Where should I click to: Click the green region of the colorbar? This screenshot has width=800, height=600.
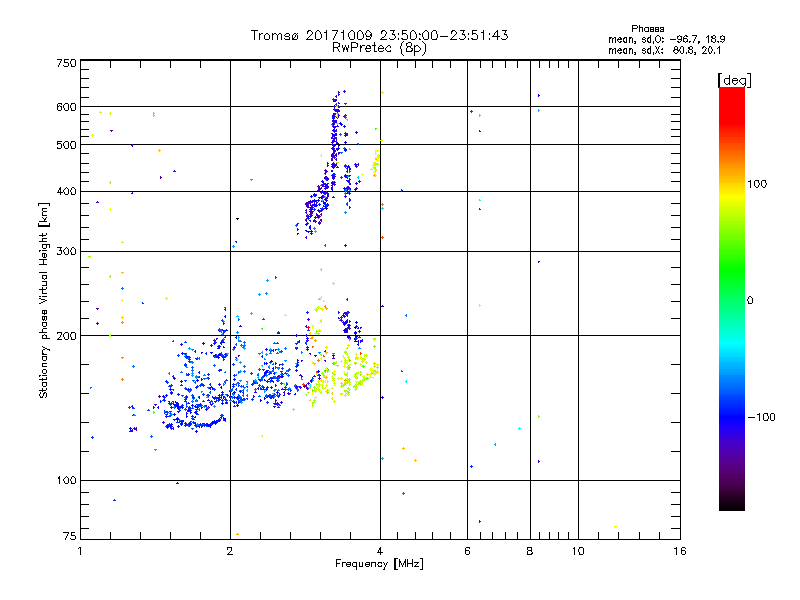tap(732, 270)
